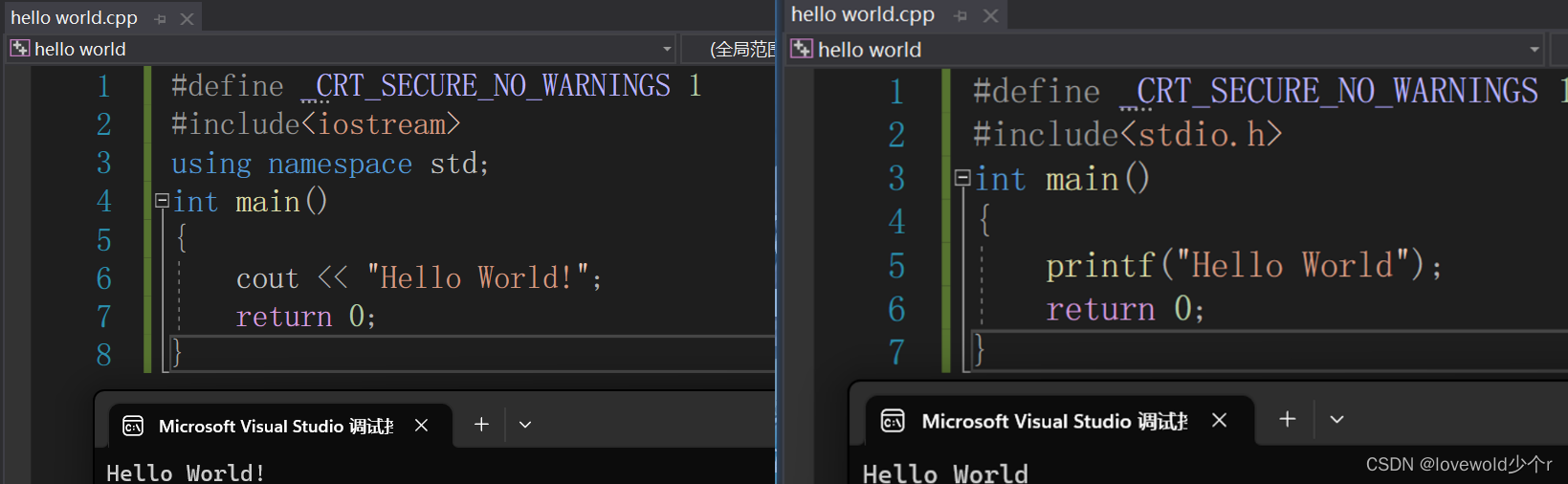Image resolution: width=1568 pixels, height=484 pixels.
Task: Close debug console tab below the printf code
Action: tap(1219, 420)
